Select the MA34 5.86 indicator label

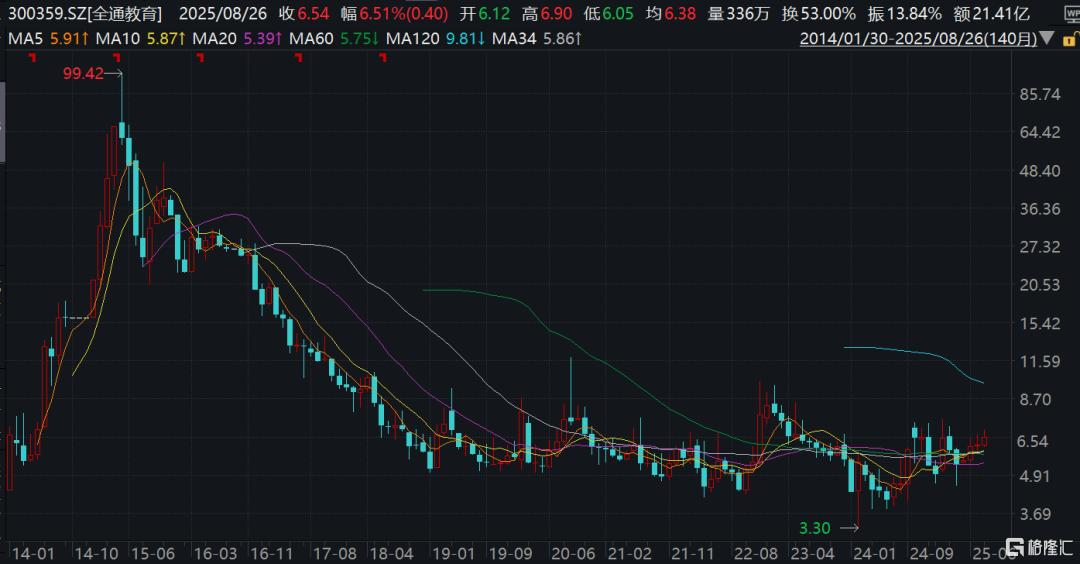pos(537,39)
